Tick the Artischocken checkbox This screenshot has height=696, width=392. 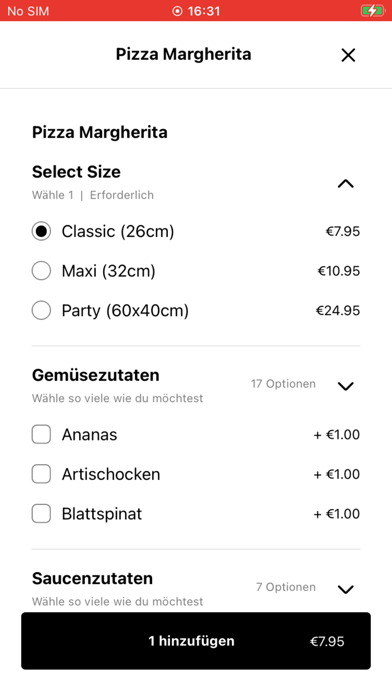click(41, 474)
